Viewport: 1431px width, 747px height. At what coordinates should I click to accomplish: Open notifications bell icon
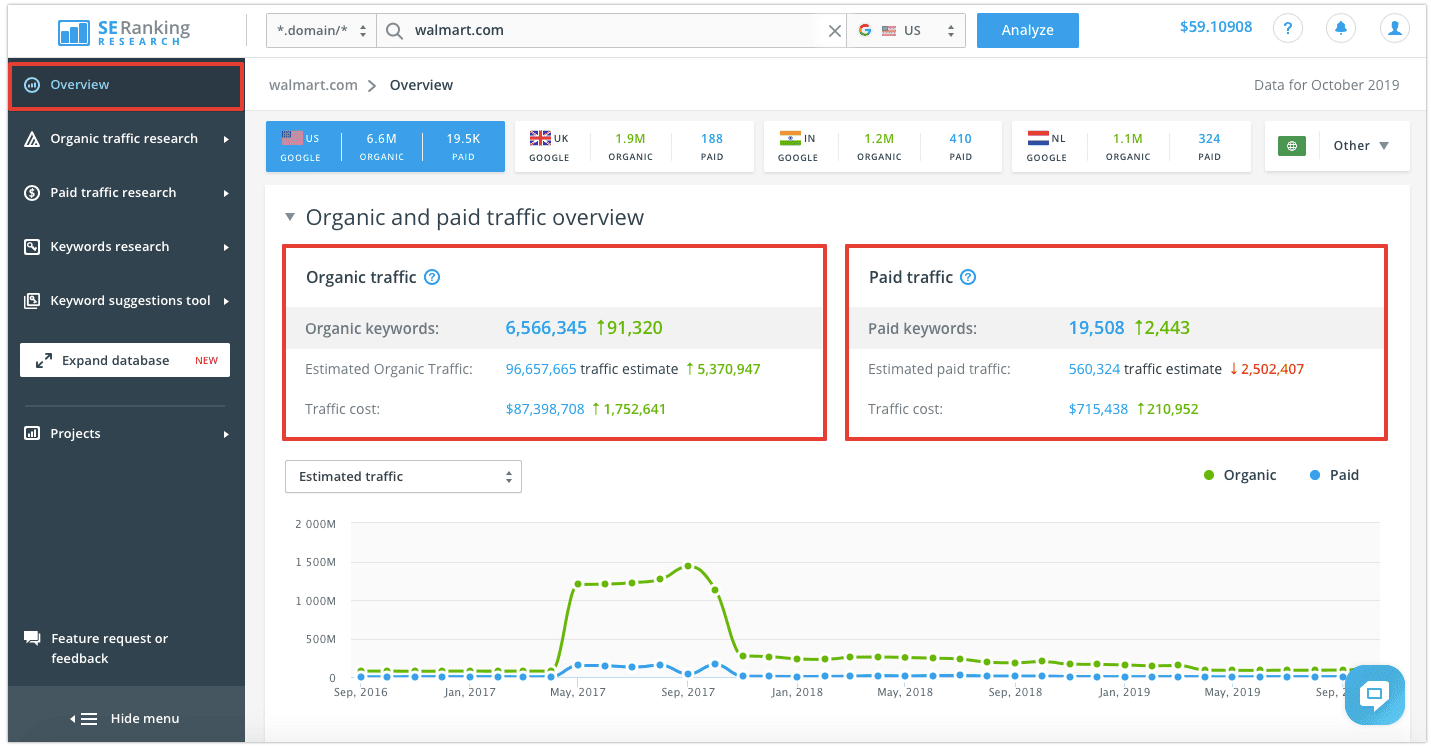[1341, 29]
